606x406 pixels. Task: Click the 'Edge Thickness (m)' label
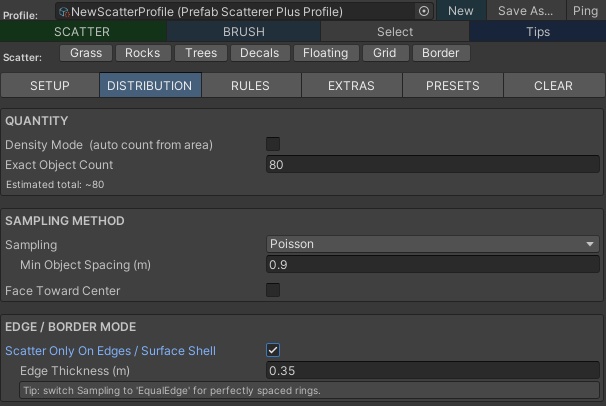click(75, 371)
